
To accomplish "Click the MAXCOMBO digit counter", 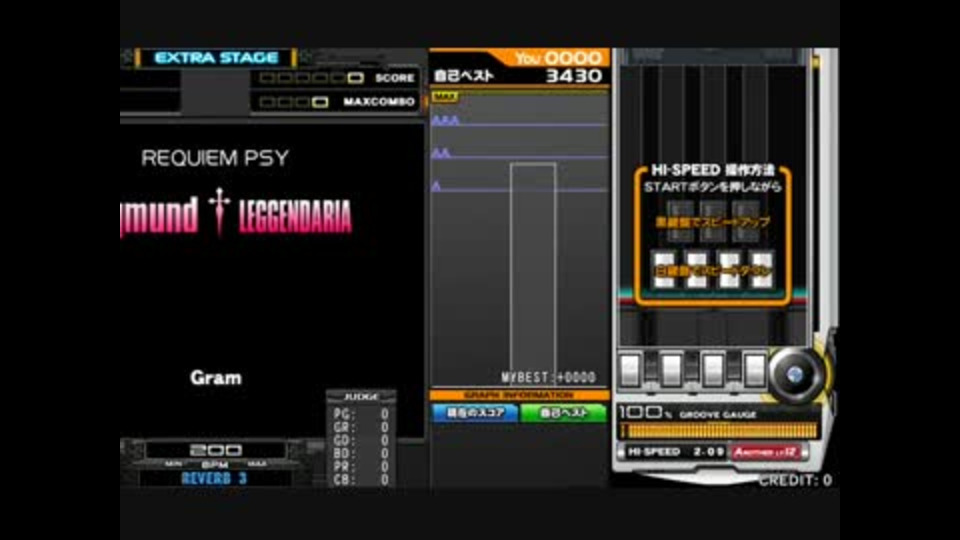I will click(x=294, y=102).
